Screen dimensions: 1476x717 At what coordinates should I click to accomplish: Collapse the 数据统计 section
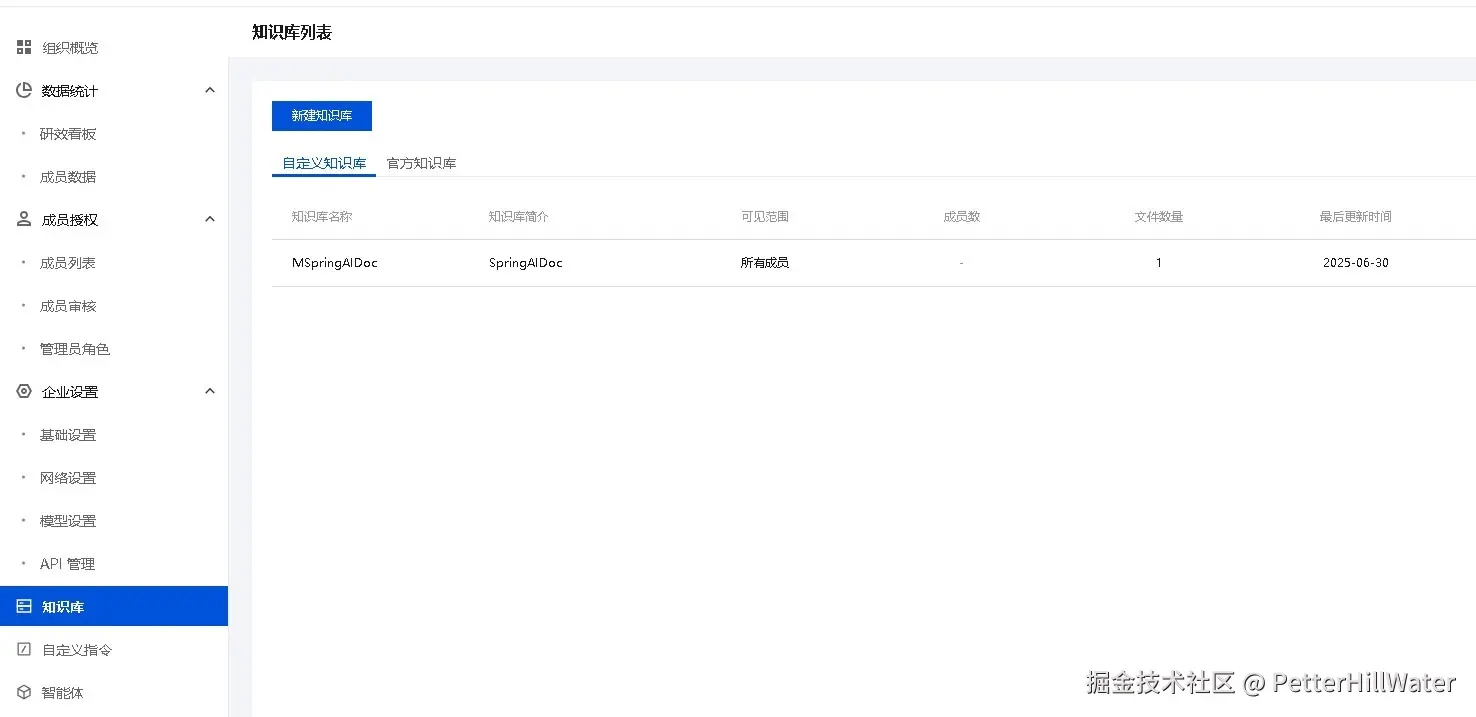pos(210,90)
